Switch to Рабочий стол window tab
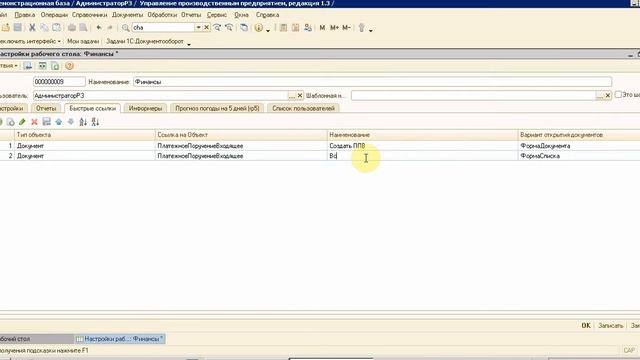The width and height of the screenshot is (640, 360). pos(36,339)
